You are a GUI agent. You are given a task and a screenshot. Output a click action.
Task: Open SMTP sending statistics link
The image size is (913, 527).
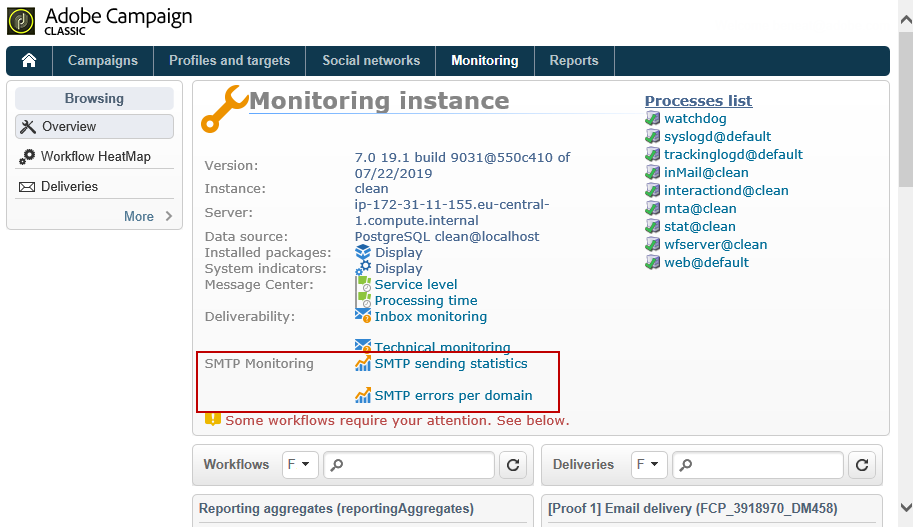[x=451, y=363]
